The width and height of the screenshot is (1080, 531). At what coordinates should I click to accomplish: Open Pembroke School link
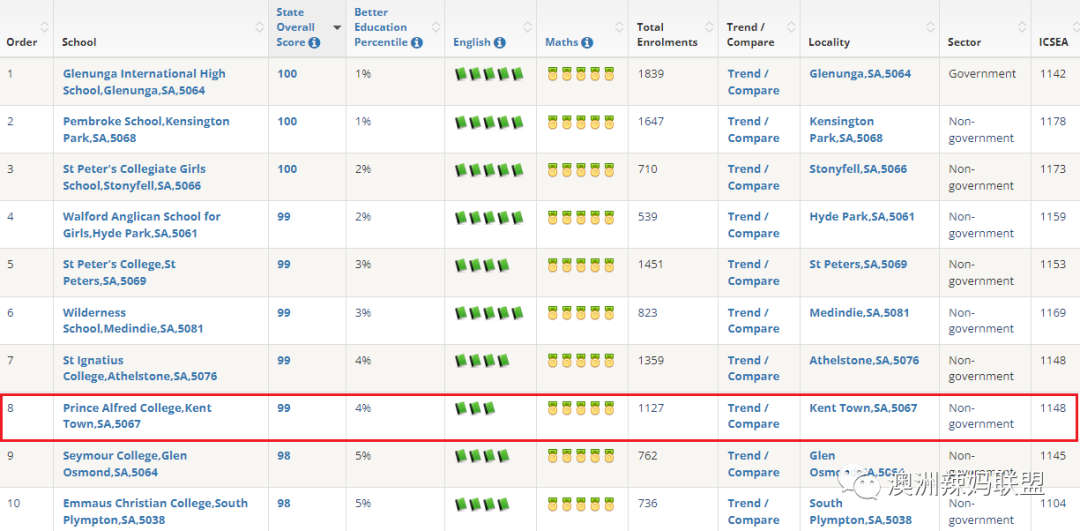(146, 129)
